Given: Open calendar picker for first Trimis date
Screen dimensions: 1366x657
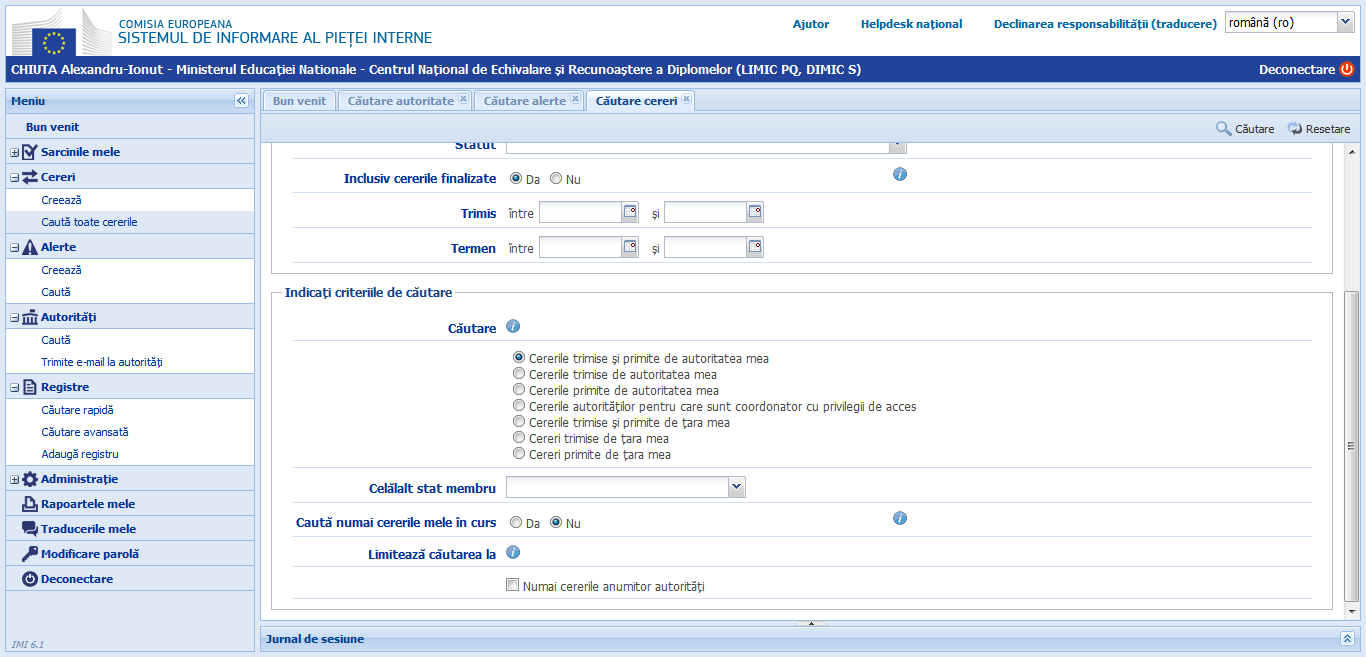Looking at the screenshot, I should coord(630,212).
